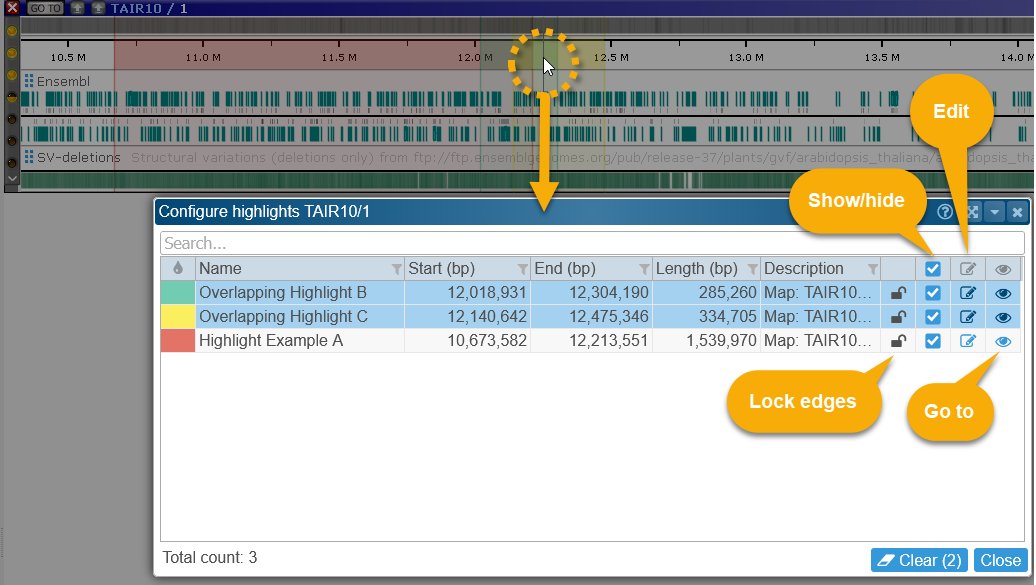Open the Start (bp) column filter
This screenshot has height=585, width=1036.
point(522,269)
